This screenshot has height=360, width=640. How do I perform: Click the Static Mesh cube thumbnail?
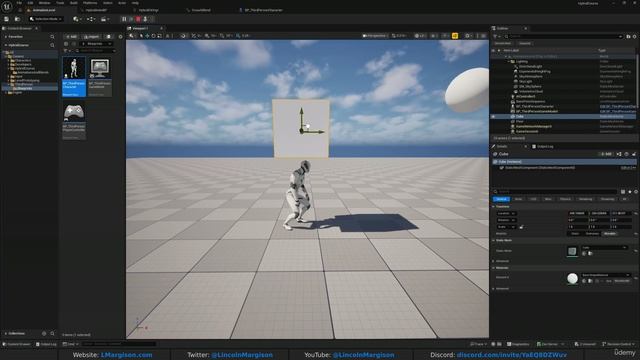(x=572, y=251)
